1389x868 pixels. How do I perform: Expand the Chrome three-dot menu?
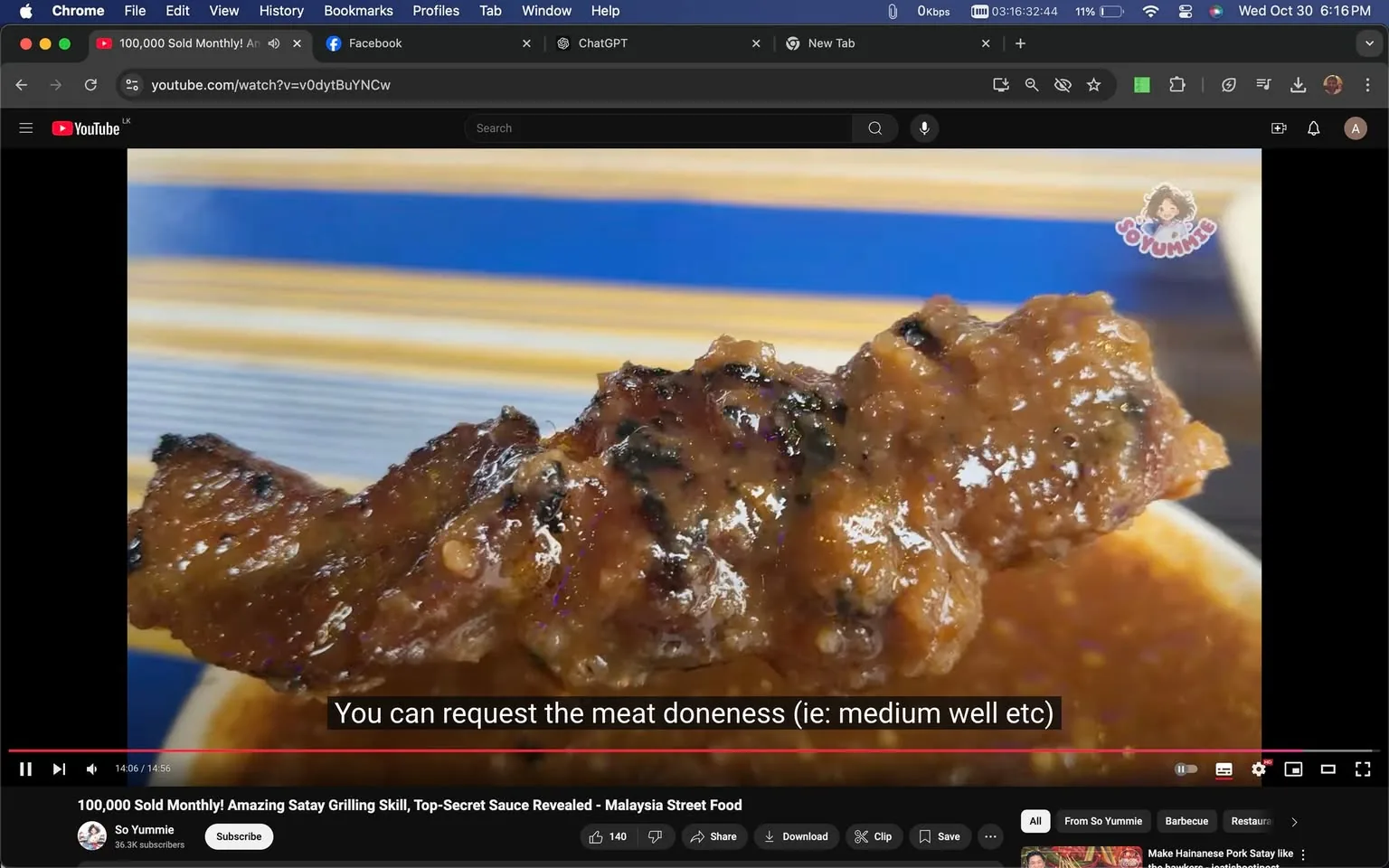coord(1368,84)
